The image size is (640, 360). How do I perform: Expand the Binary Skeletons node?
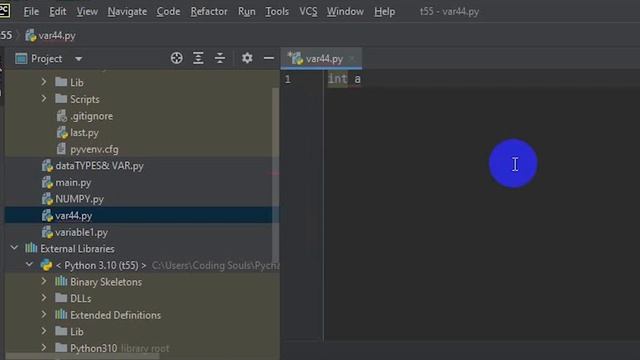click(44, 282)
